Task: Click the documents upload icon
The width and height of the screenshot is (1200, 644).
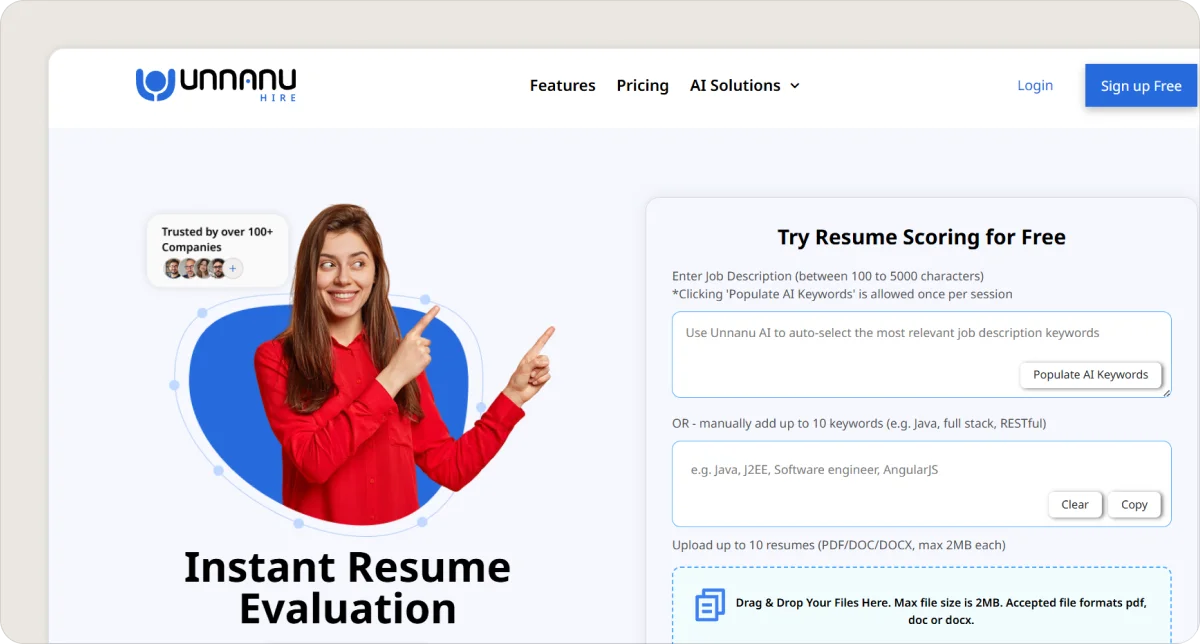Action: (x=710, y=605)
